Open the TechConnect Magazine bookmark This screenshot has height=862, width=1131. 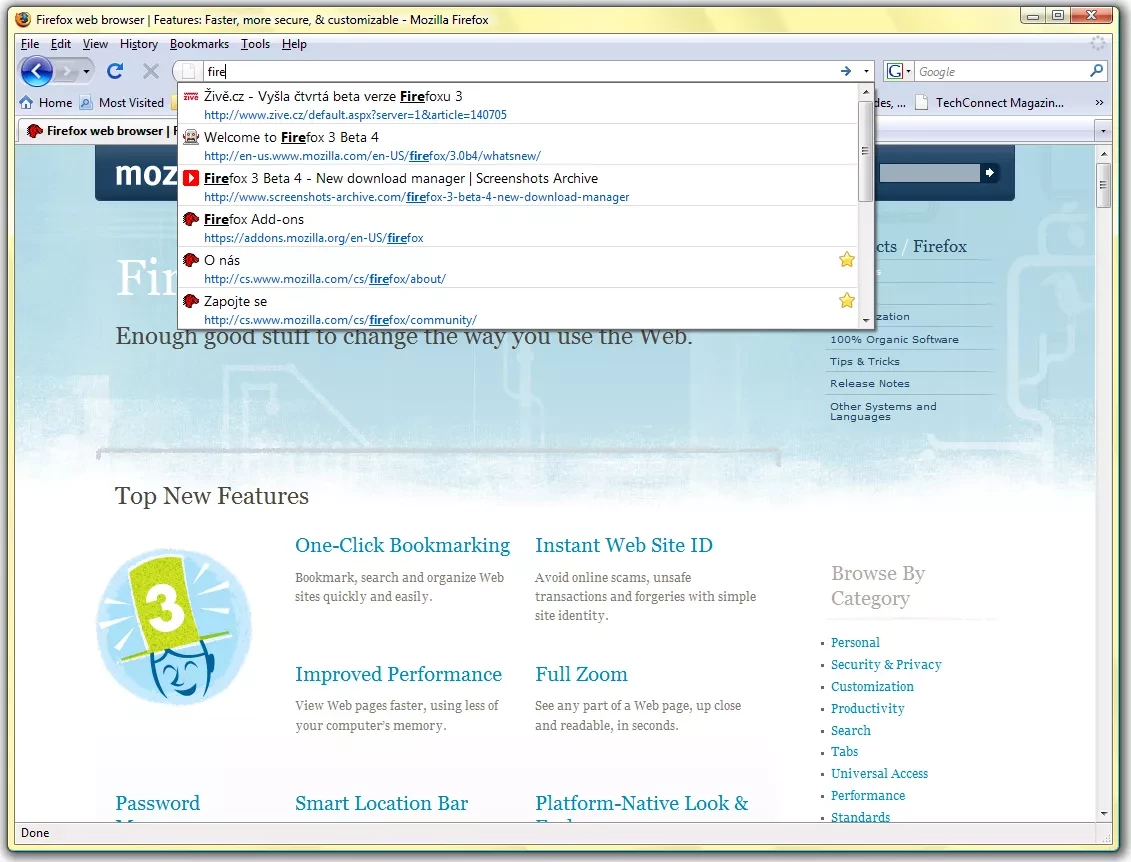click(x=990, y=102)
